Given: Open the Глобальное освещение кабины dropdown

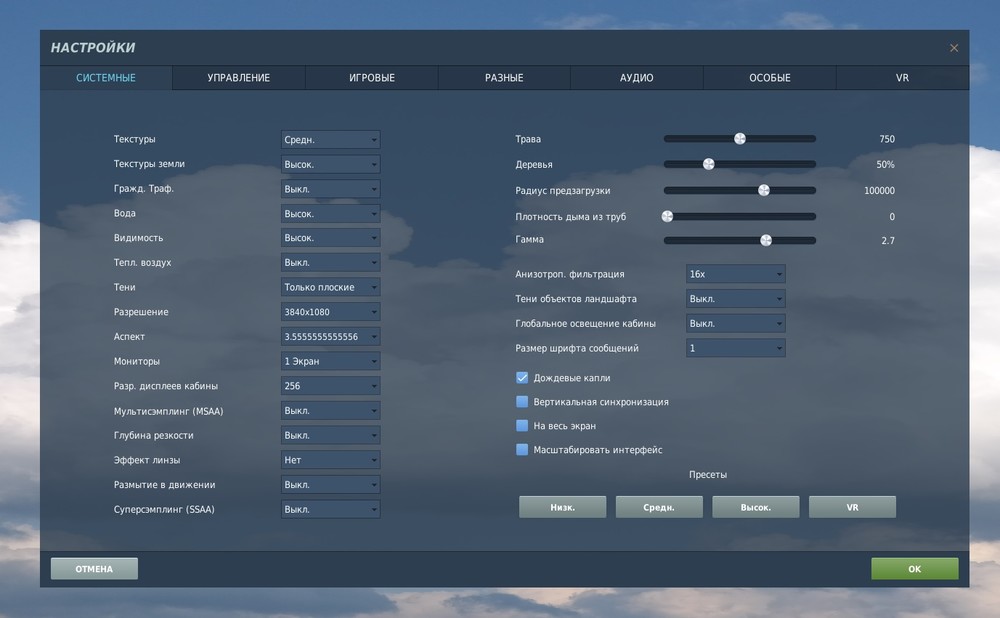Looking at the screenshot, I should click(x=735, y=323).
